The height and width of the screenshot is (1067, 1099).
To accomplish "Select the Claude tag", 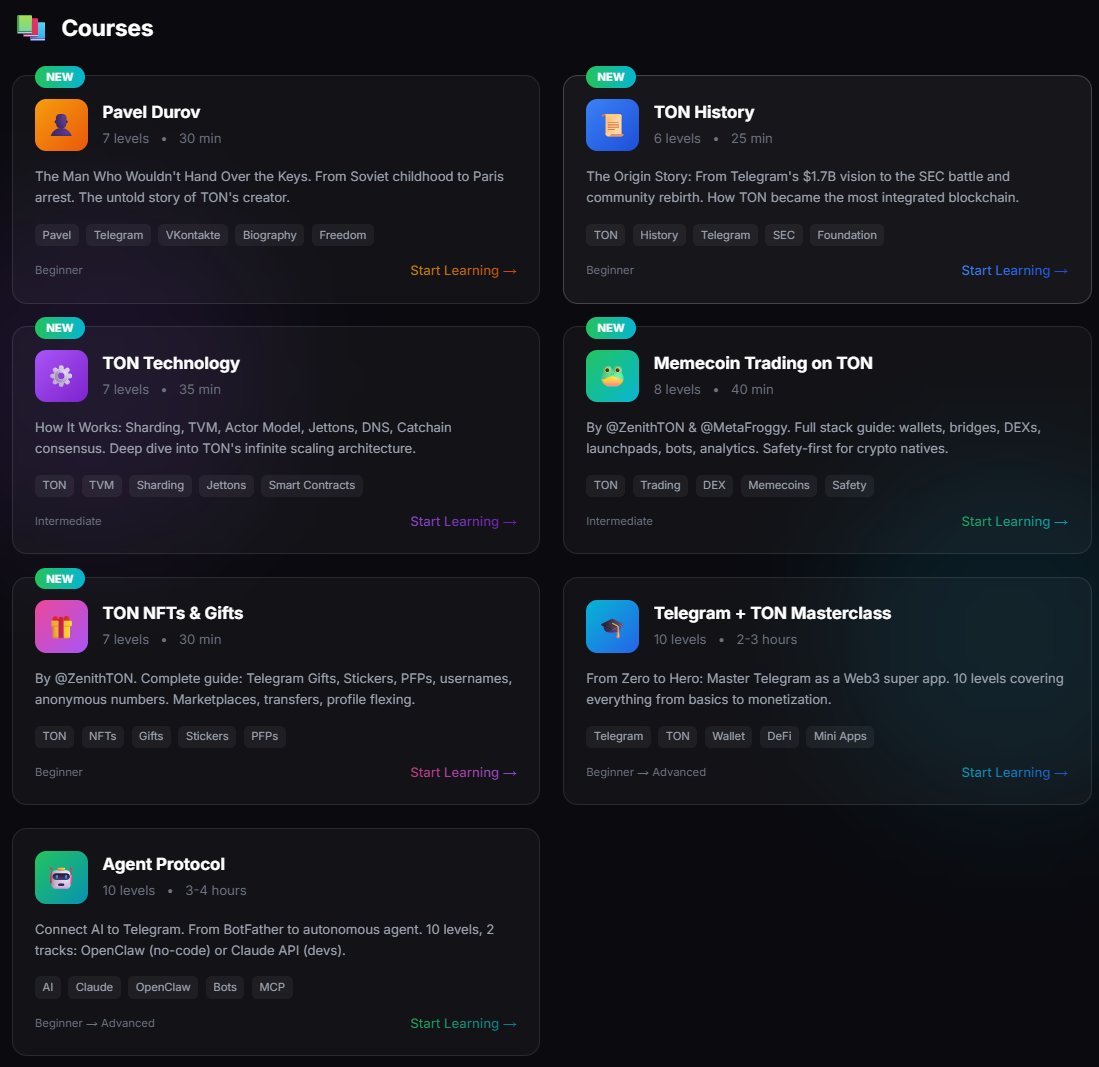I will pos(95,987).
